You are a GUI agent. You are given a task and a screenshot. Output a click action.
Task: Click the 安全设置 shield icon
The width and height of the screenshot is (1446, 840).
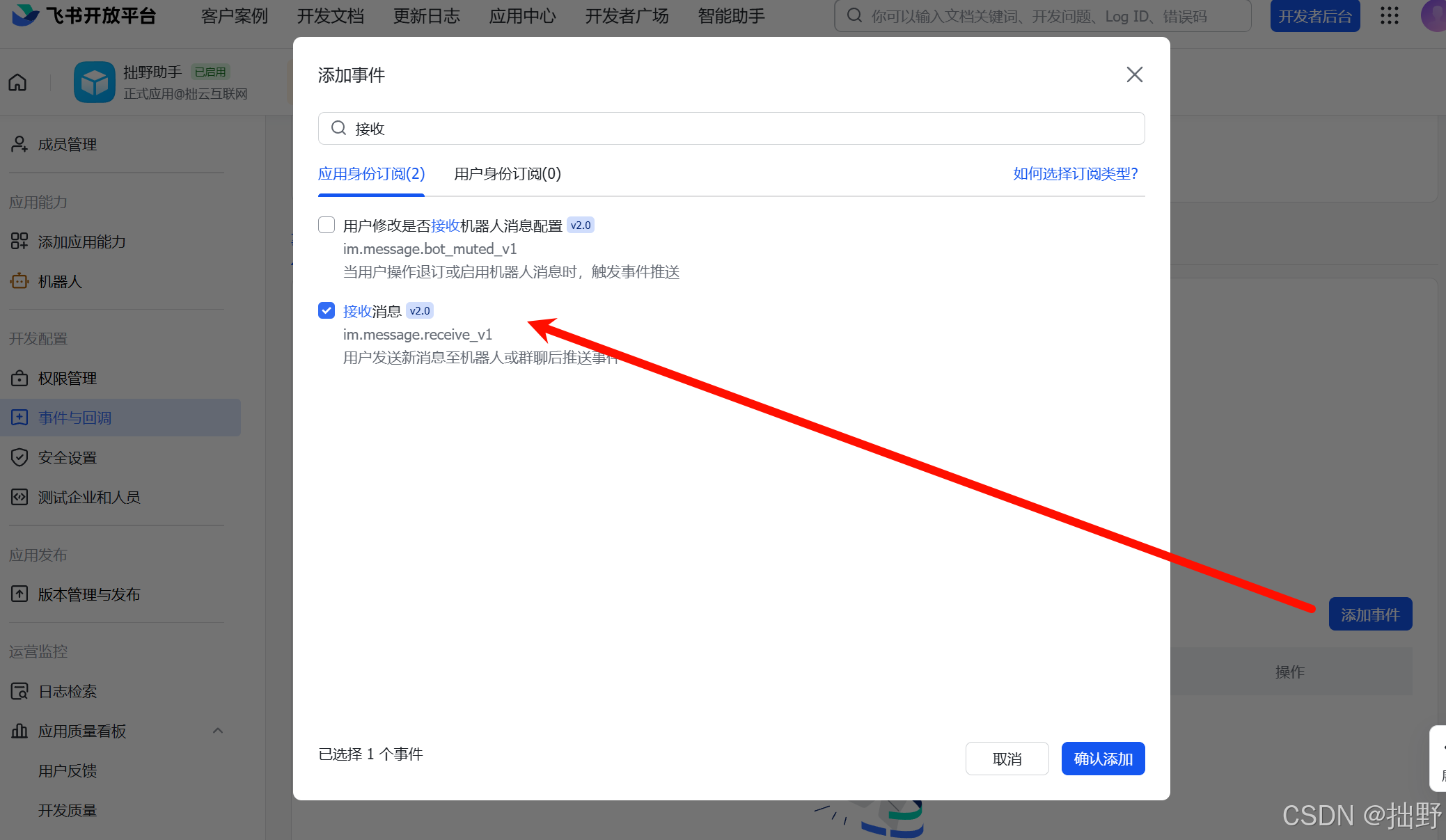[x=19, y=457]
